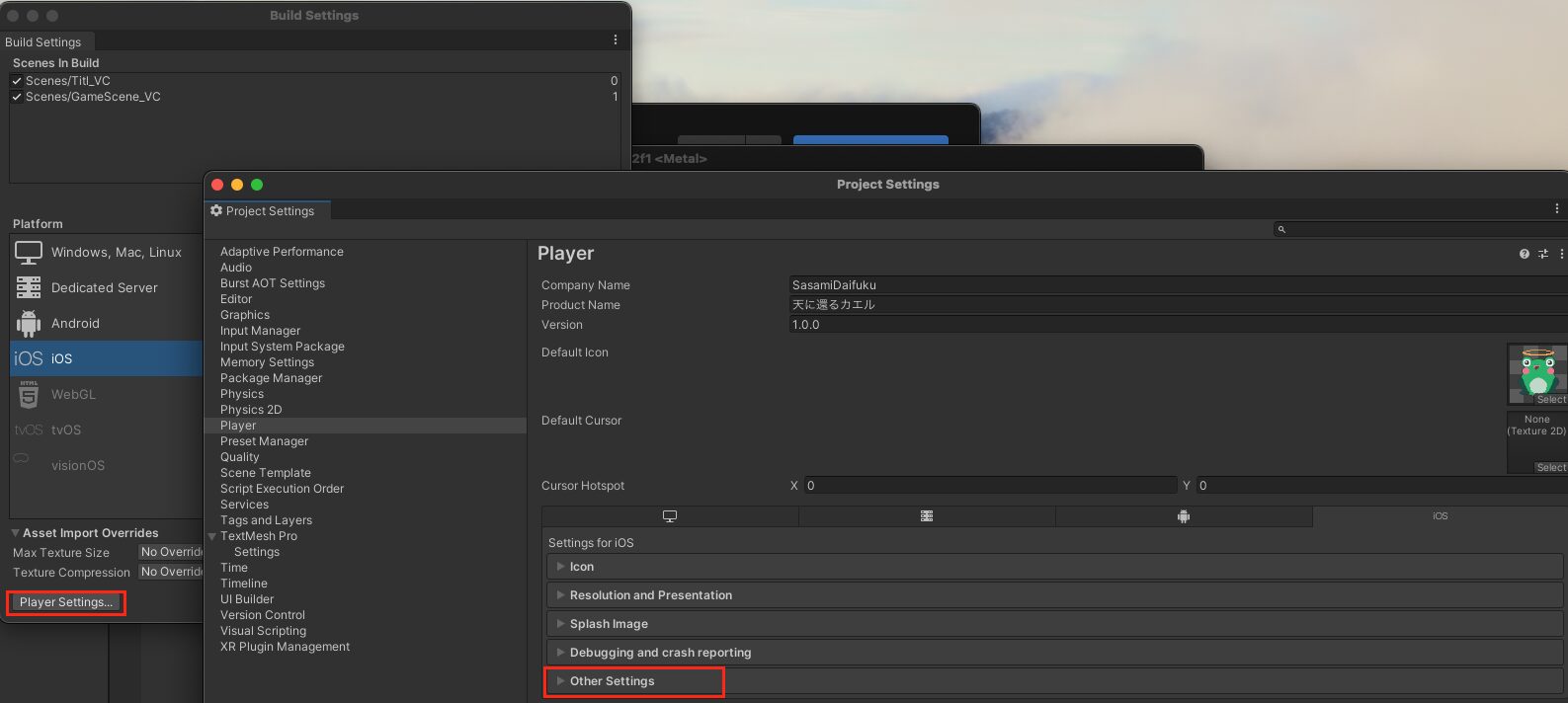The width and height of the screenshot is (1568, 703).
Task: Select Quality in the settings list
Action: point(240,457)
